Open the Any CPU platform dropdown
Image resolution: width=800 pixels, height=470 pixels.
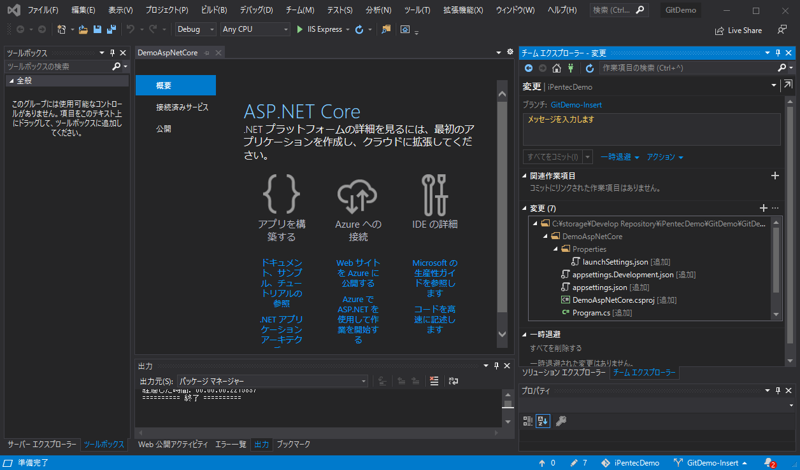tap(255, 30)
